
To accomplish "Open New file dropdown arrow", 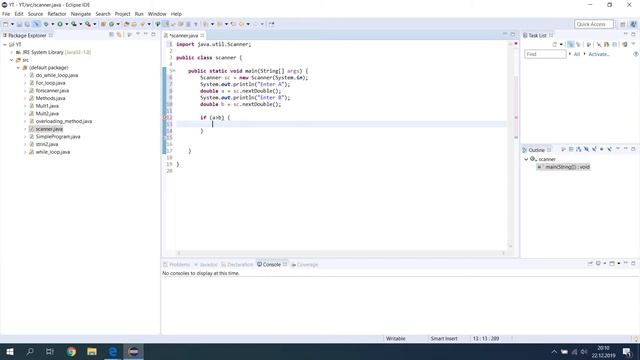I will pyautogui.click(x=12, y=24).
